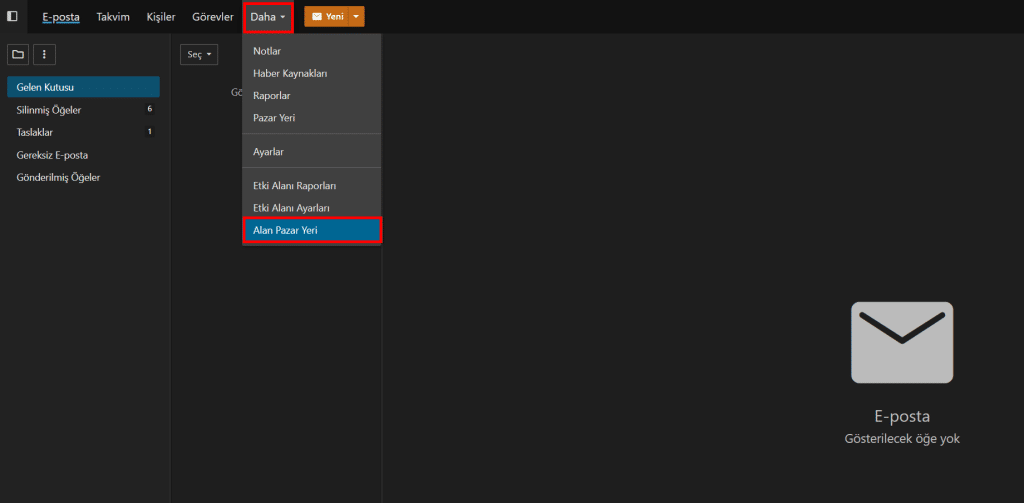Viewport: 1024px width, 503px height.
Task: Open the three-dot folder options icon
Action: 44,54
